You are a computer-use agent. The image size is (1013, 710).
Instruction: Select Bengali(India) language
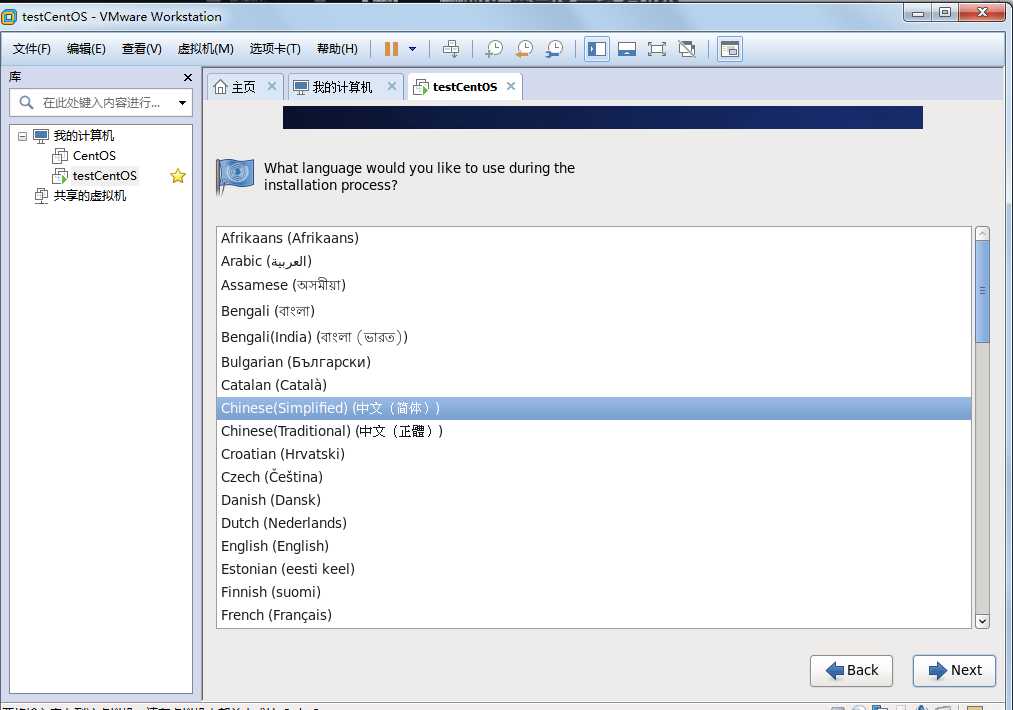coord(594,337)
